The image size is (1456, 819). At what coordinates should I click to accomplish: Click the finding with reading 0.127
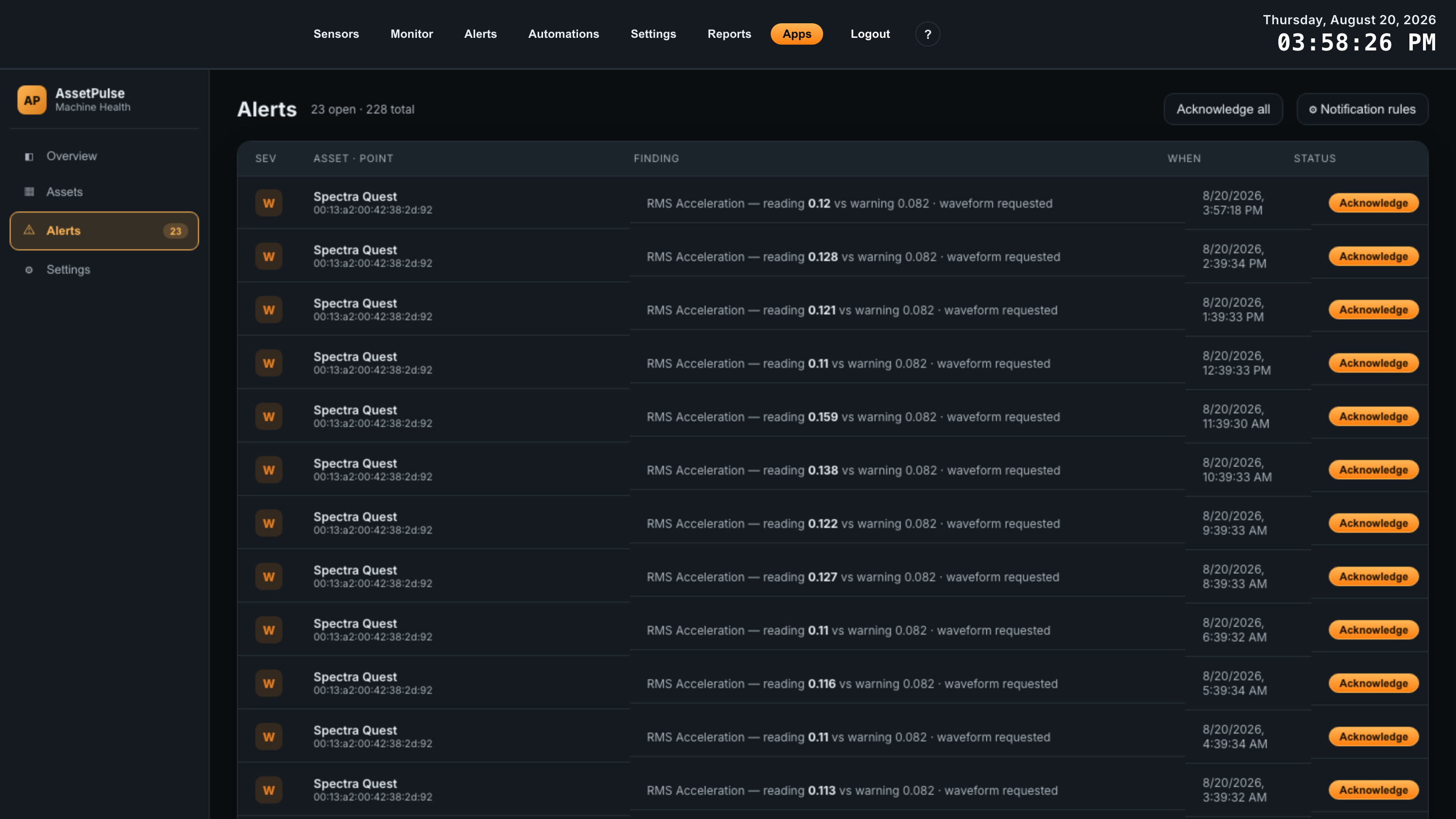853,577
